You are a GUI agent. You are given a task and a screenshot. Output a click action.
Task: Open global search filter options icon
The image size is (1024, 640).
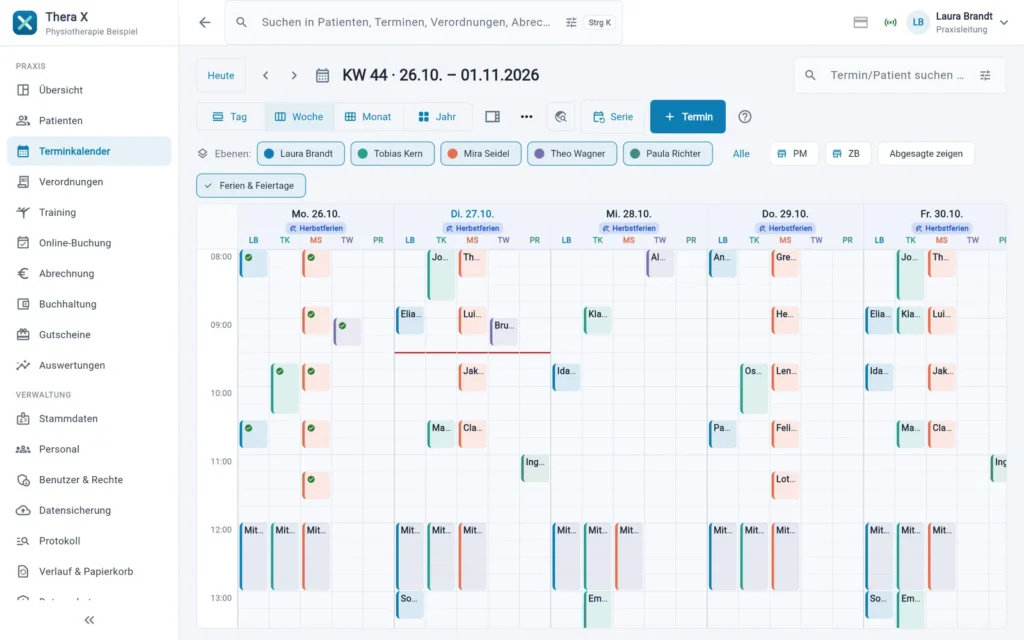point(571,22)
